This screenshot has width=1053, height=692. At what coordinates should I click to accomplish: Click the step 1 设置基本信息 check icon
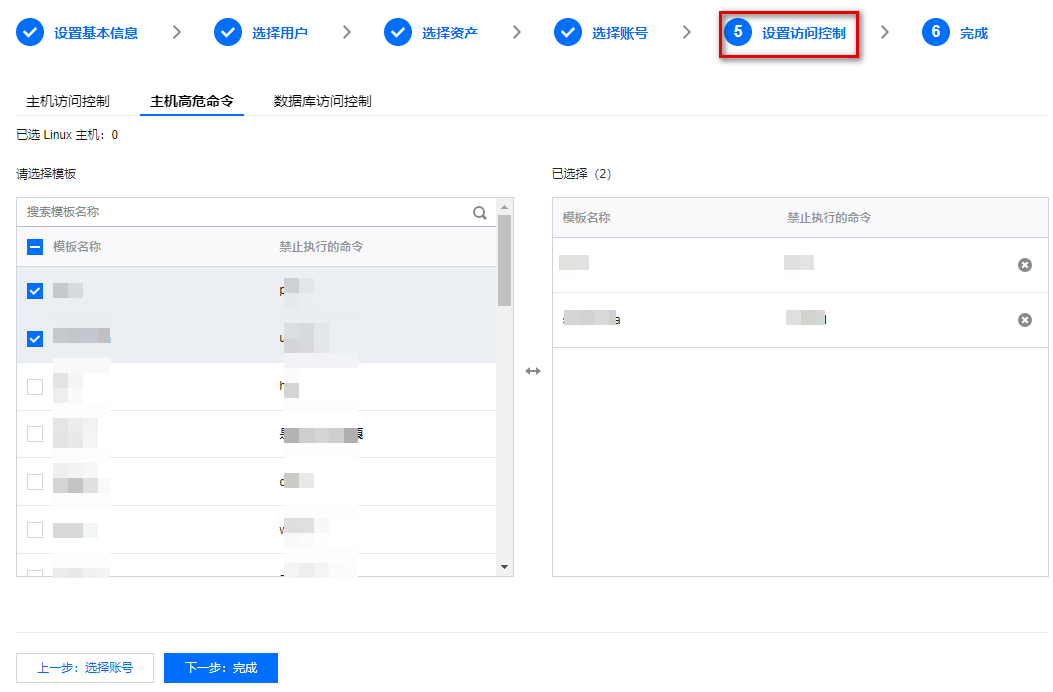coord(30,32)
